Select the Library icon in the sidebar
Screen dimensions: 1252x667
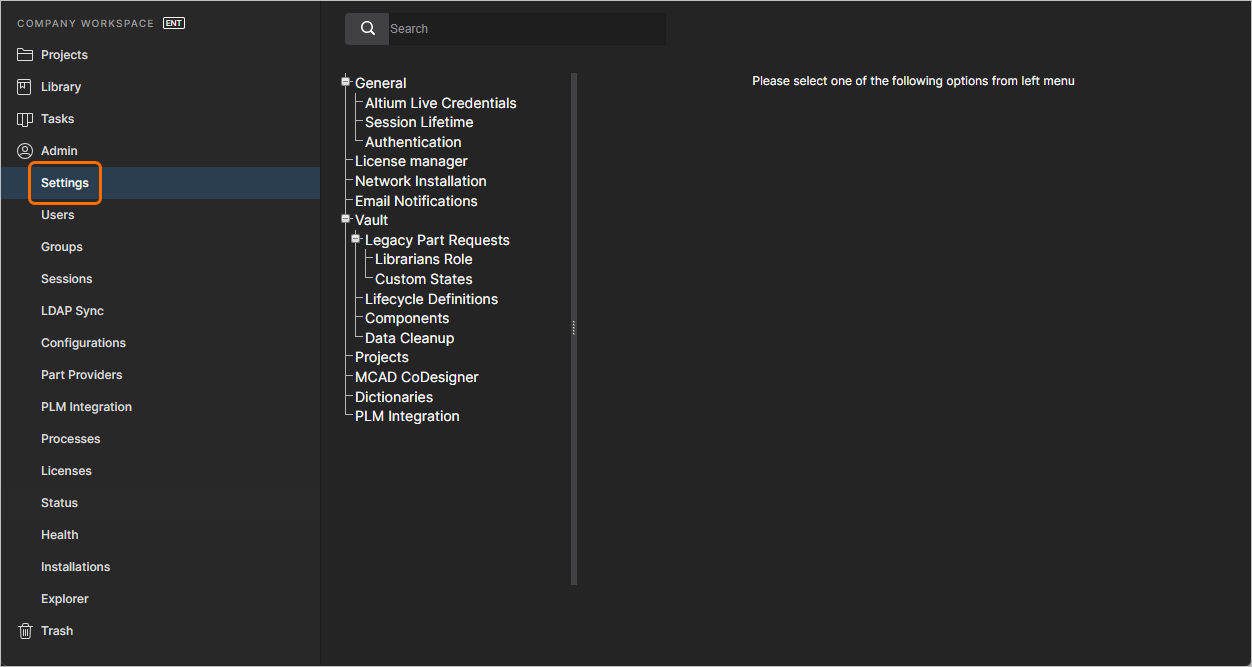[x=25, y=86]
